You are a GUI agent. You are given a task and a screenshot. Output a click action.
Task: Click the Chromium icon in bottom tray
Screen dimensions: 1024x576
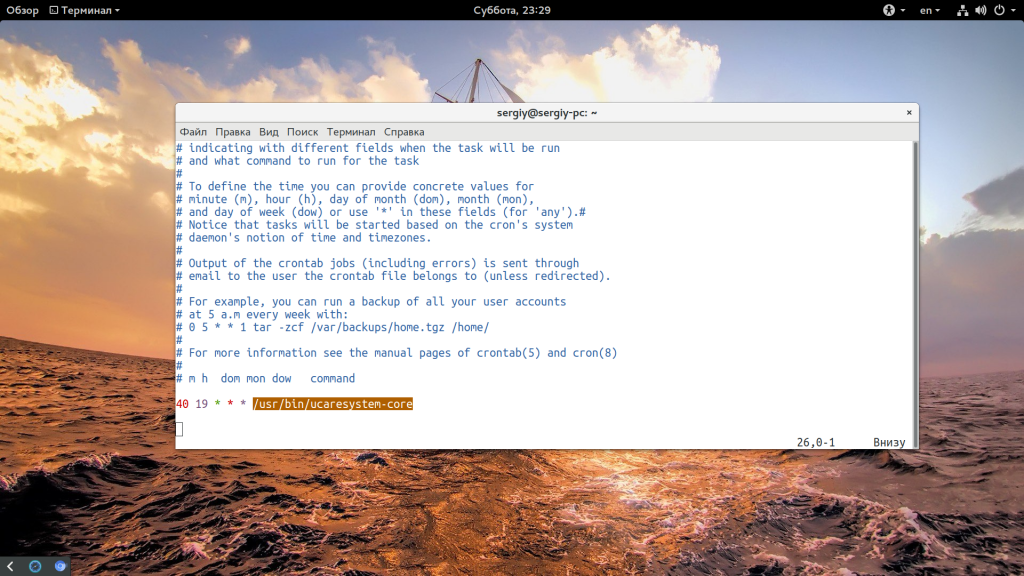click(x=60, y=566)
